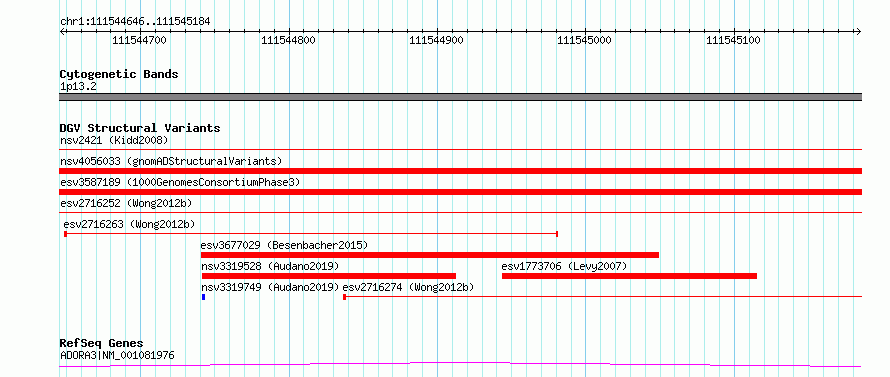The width and height of the screenshot is (890, 377).
Task: Open variant nsv3319749 (Audano2019)
Action: click(270, 287)
